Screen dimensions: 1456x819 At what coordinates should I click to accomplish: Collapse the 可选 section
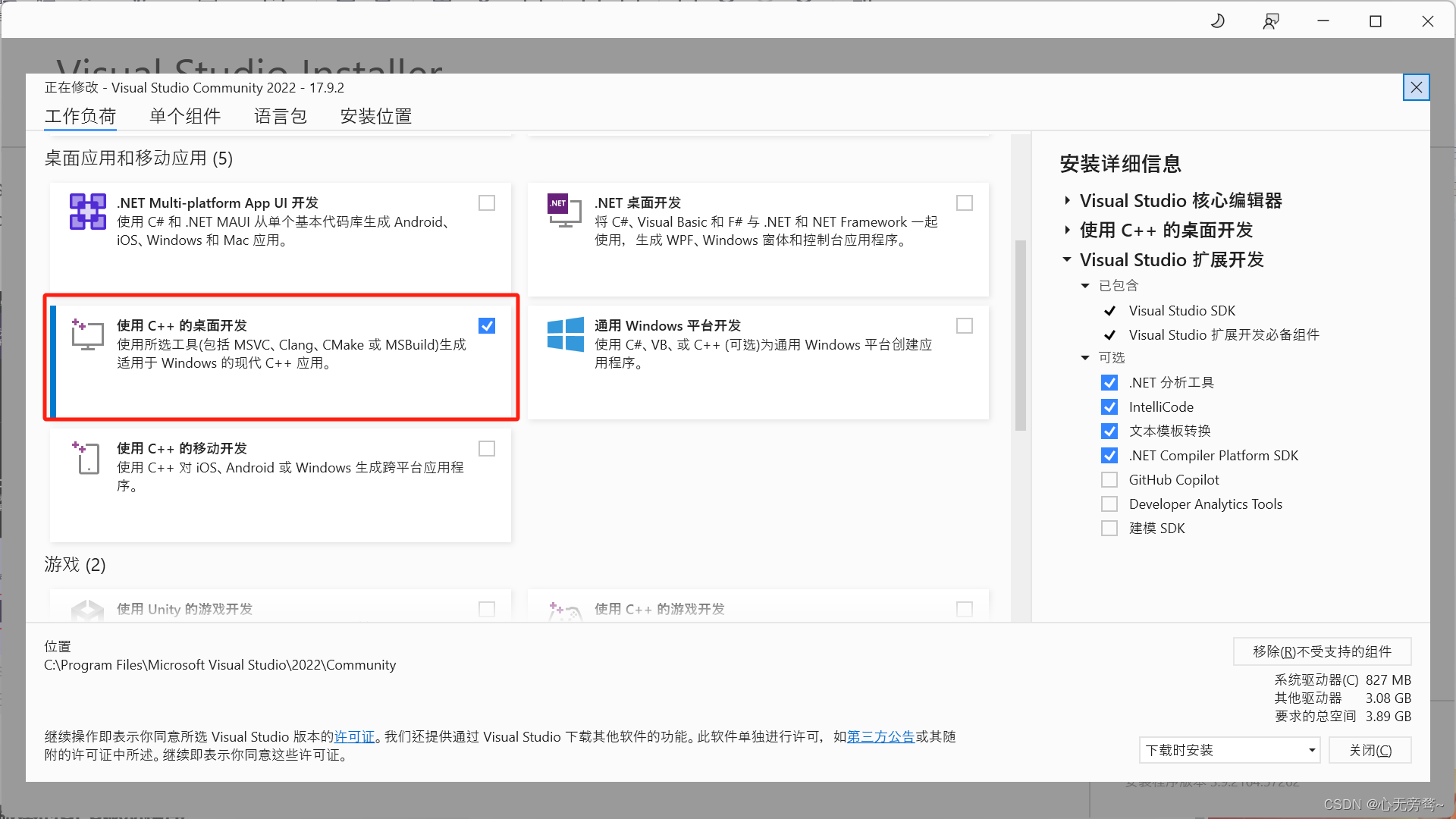(x=1085, y=358)
